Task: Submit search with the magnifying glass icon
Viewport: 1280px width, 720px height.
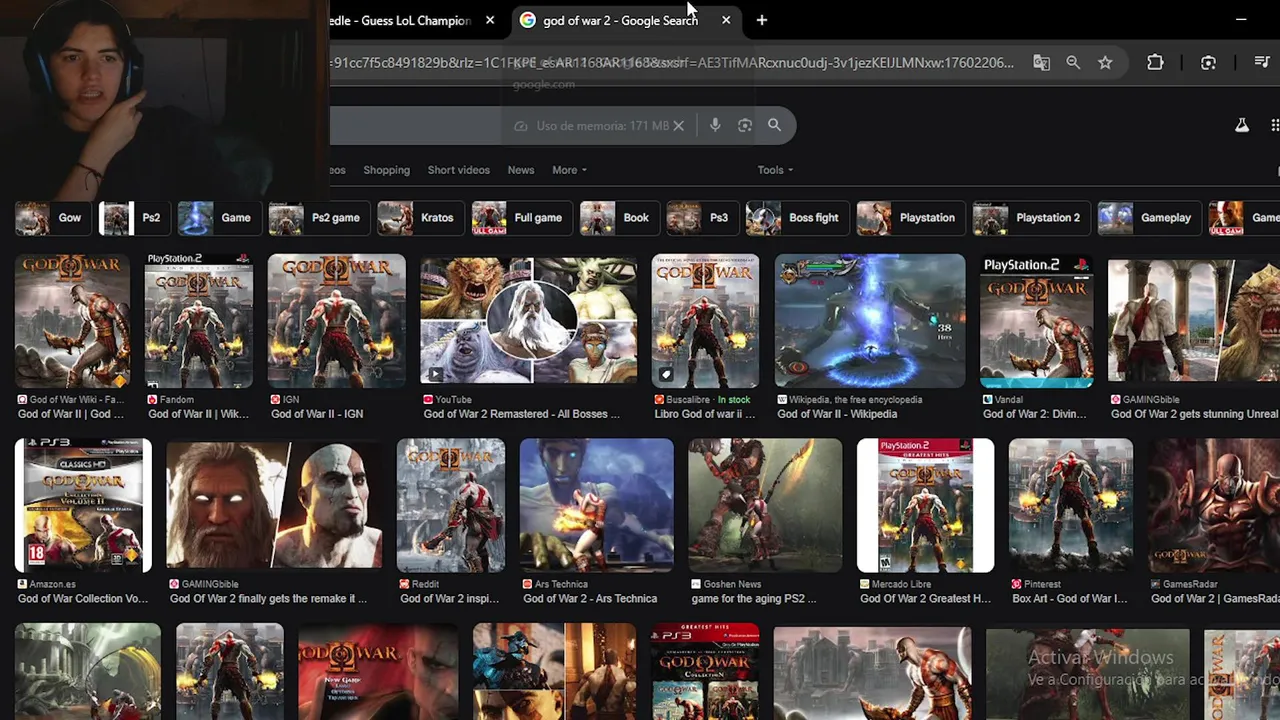Action: coord(774,125)
